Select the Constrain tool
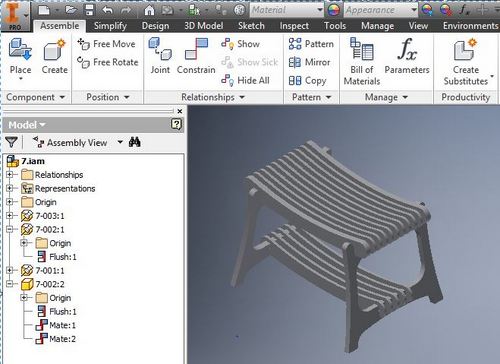Screen dimensions: 500x364 click(196, 56)
